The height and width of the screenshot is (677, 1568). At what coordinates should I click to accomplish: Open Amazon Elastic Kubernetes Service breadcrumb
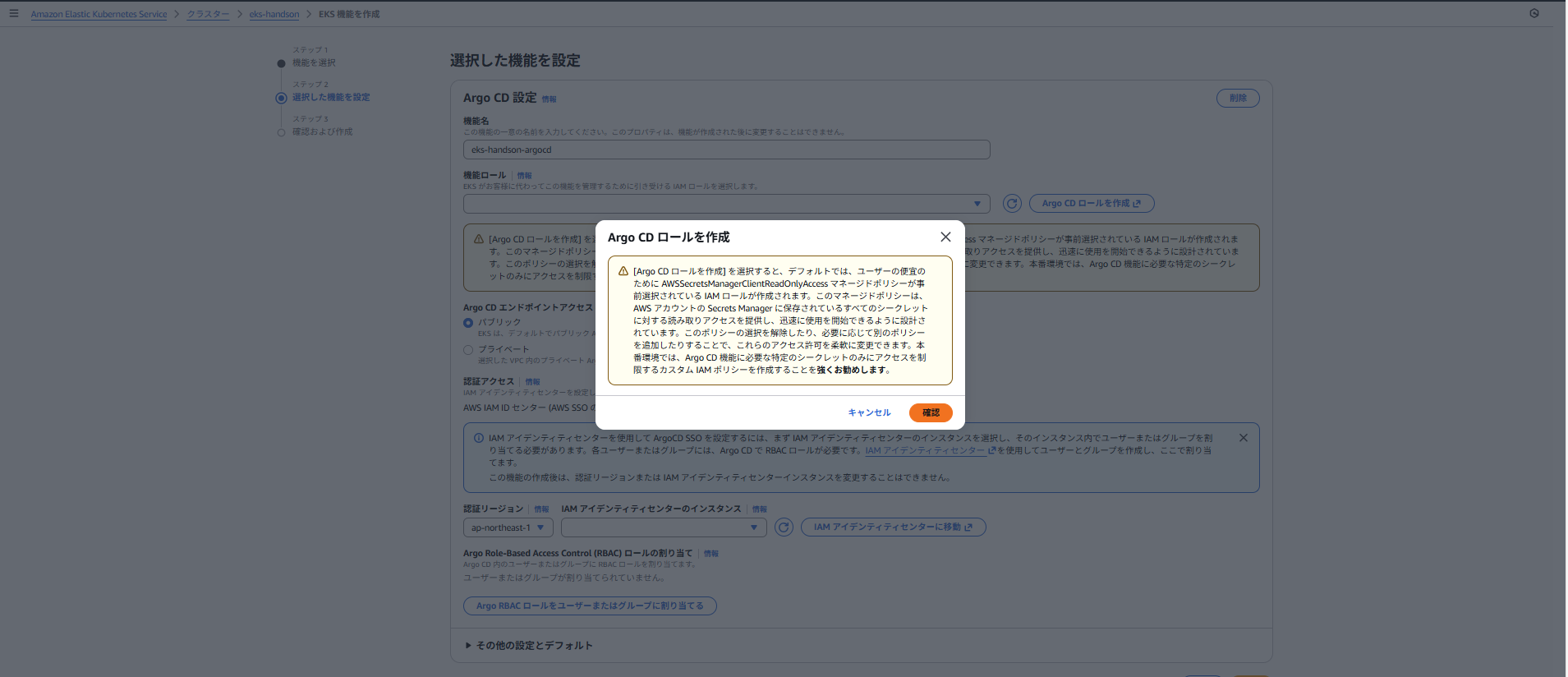coord(99,14)
